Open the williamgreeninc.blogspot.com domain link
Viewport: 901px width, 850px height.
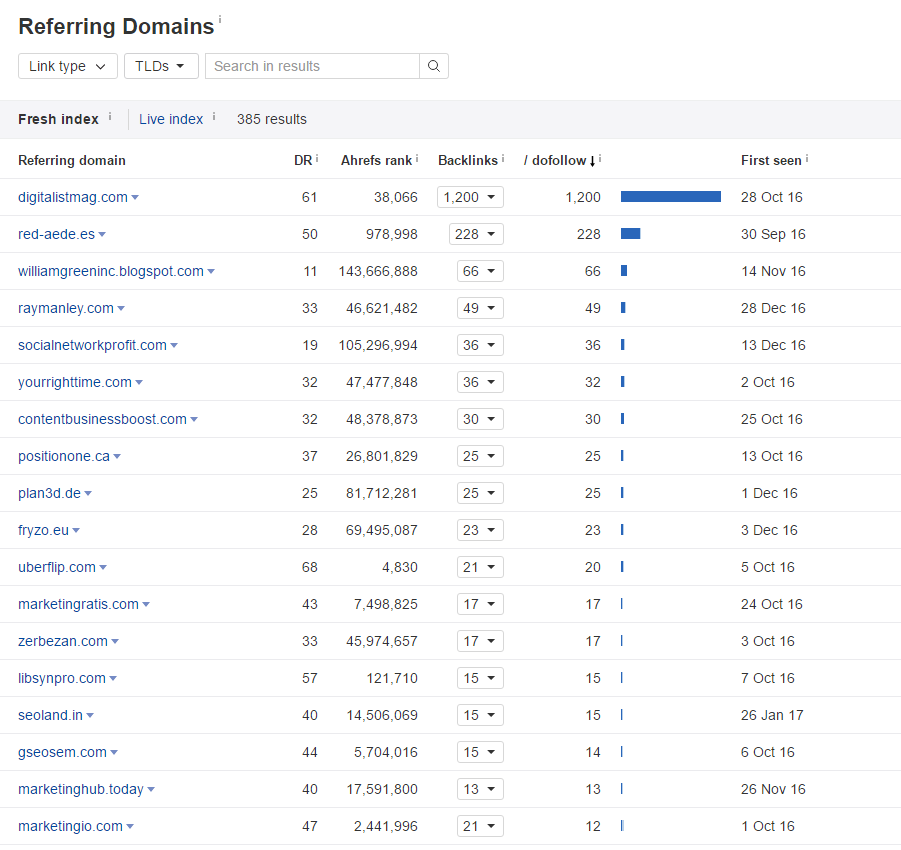click(x=111, y=271)
